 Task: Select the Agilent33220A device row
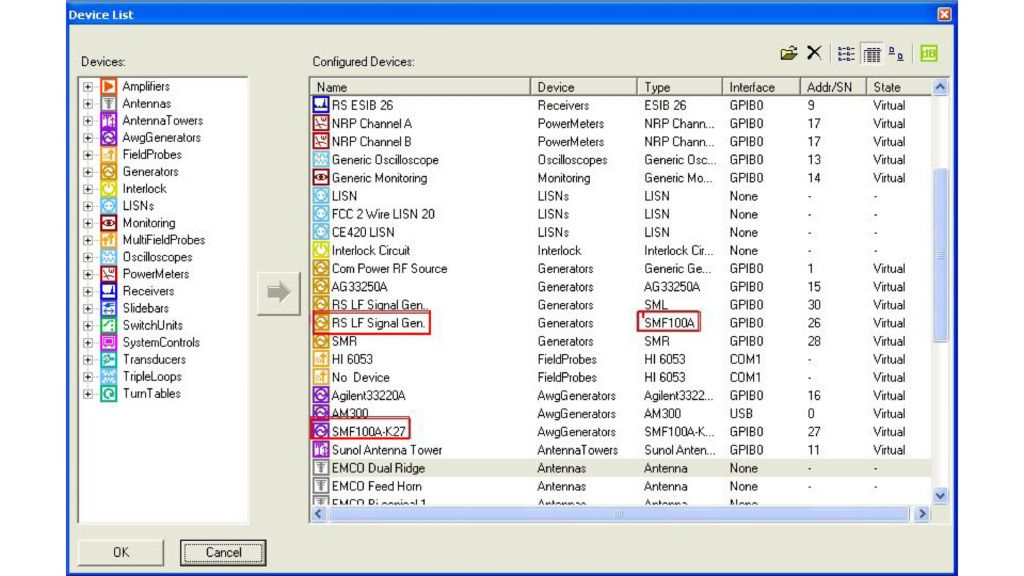[x=621, y=395]
